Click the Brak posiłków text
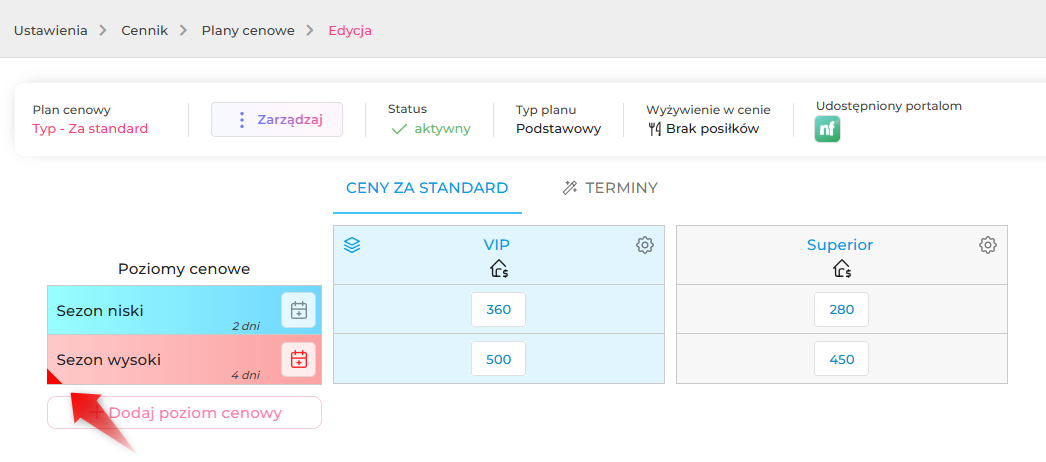Viewport: 1046px width, 462px height. [712, 129]
